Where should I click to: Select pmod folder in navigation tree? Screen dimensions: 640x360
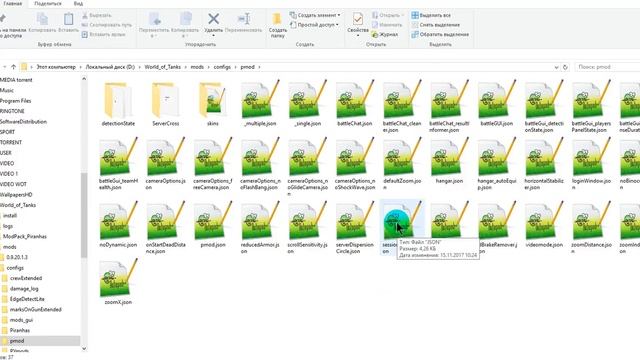pos(17,341)
